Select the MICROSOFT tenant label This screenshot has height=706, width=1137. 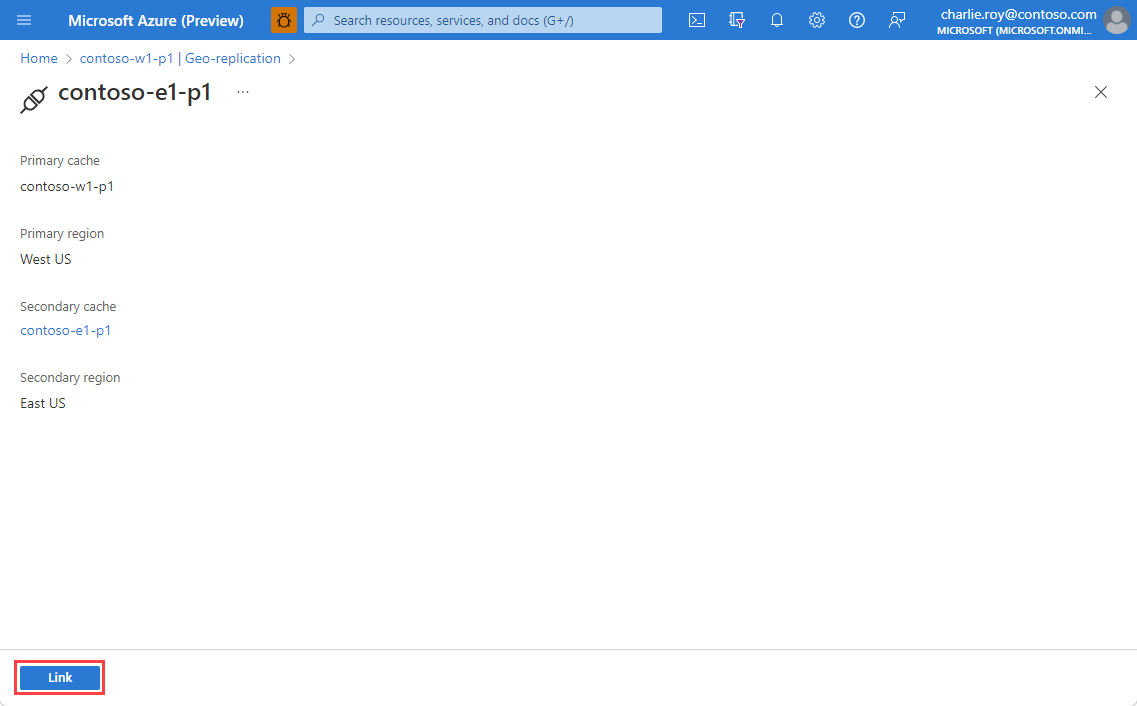(1017, 27)
